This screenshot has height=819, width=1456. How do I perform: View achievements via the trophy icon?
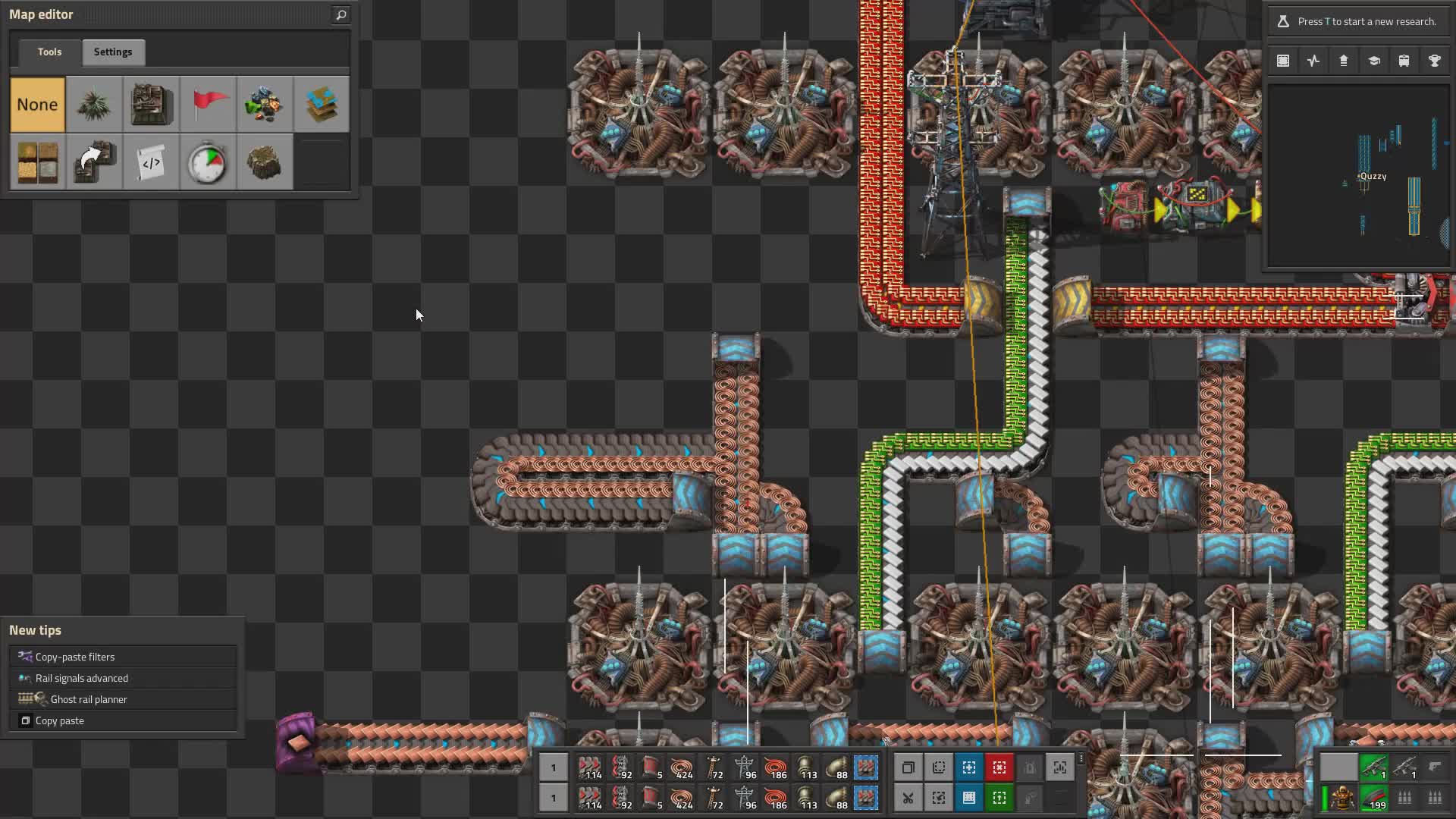point(1434,61)
